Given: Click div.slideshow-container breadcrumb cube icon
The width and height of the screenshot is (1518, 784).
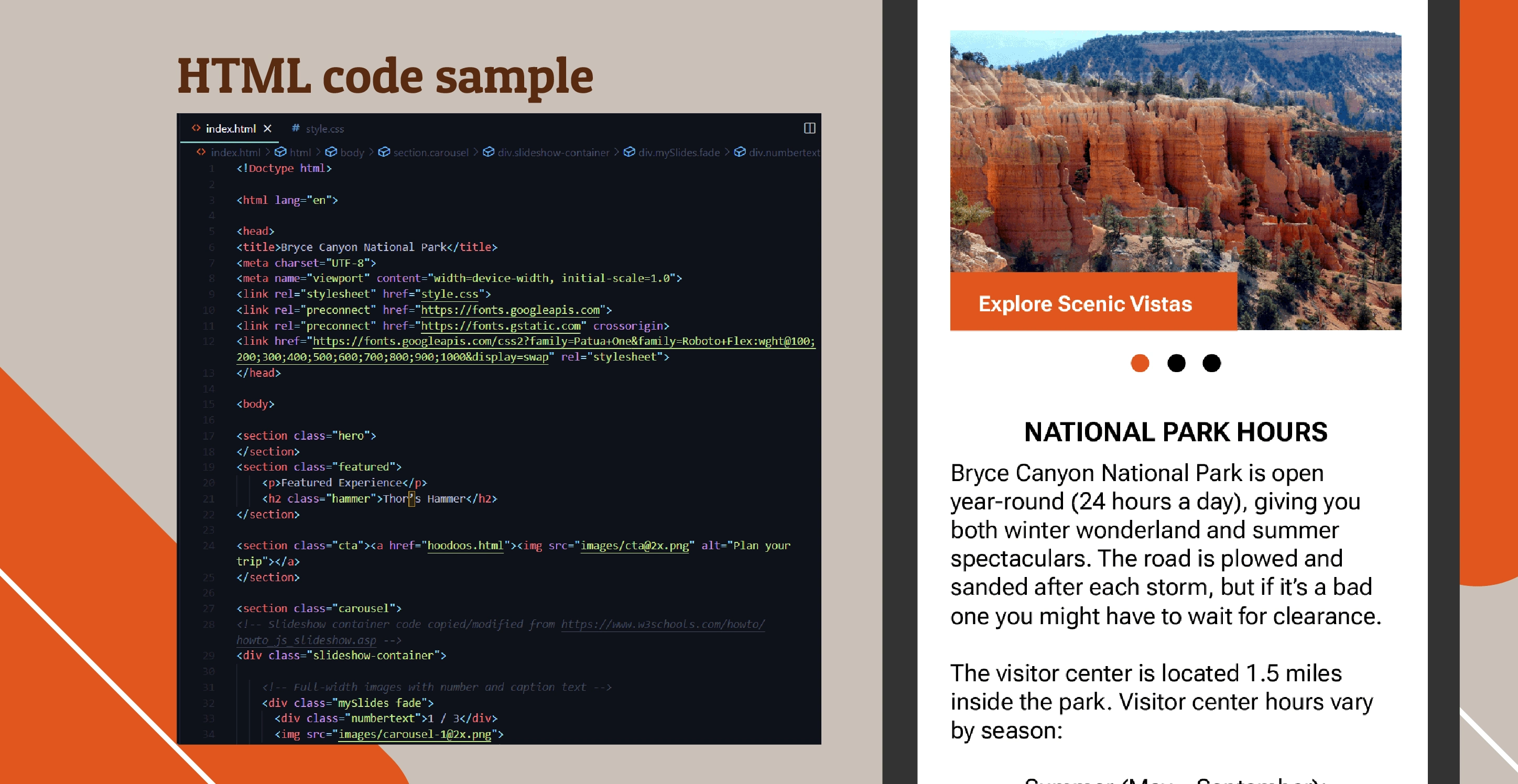Looking at the screenshot, I should pyautogui.click(x=489, y=152).
